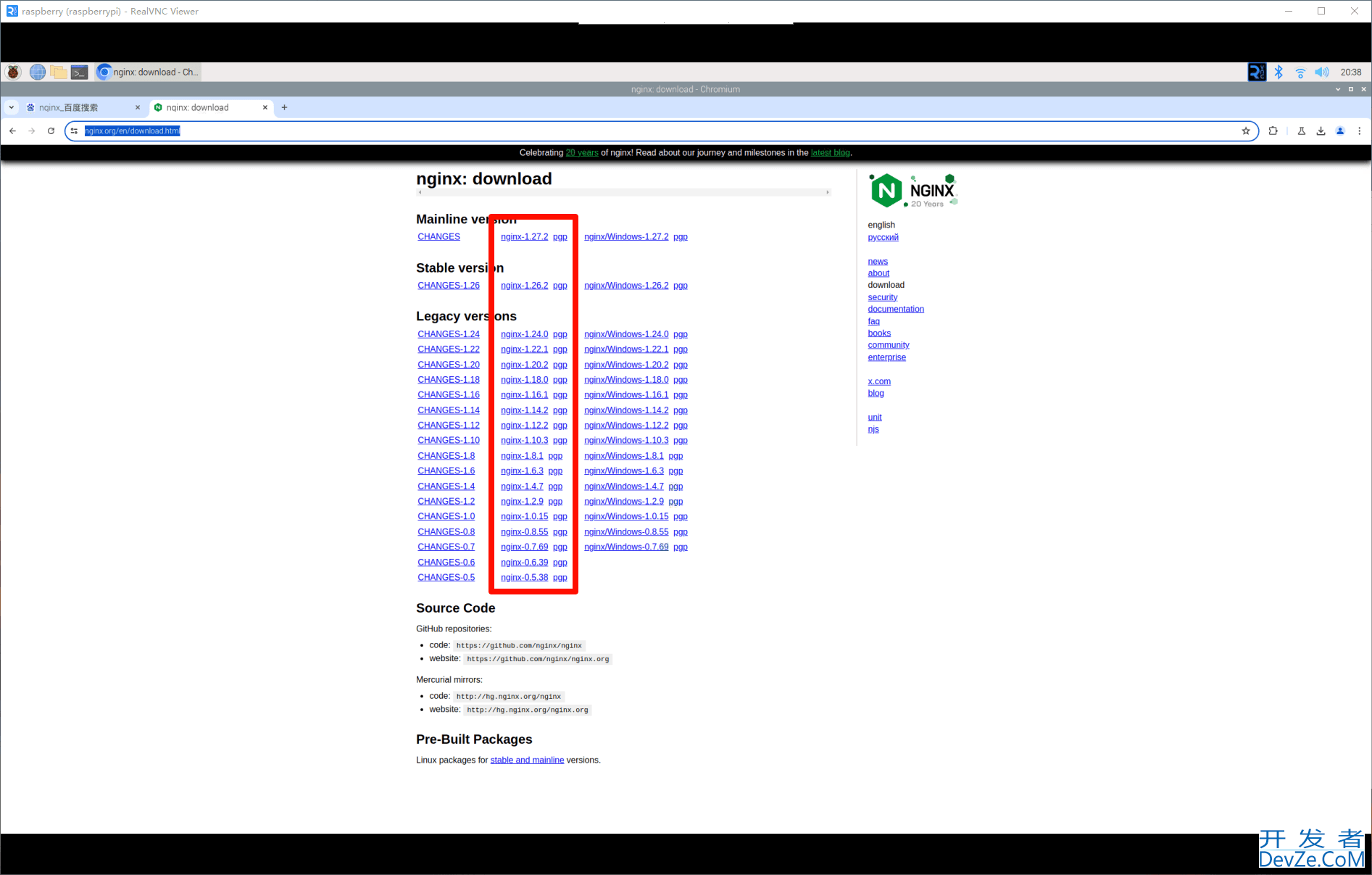The width and height of the screenshot is (1372, 875).
Task: Open a new tab with plus button
Action: coord(285,107)
